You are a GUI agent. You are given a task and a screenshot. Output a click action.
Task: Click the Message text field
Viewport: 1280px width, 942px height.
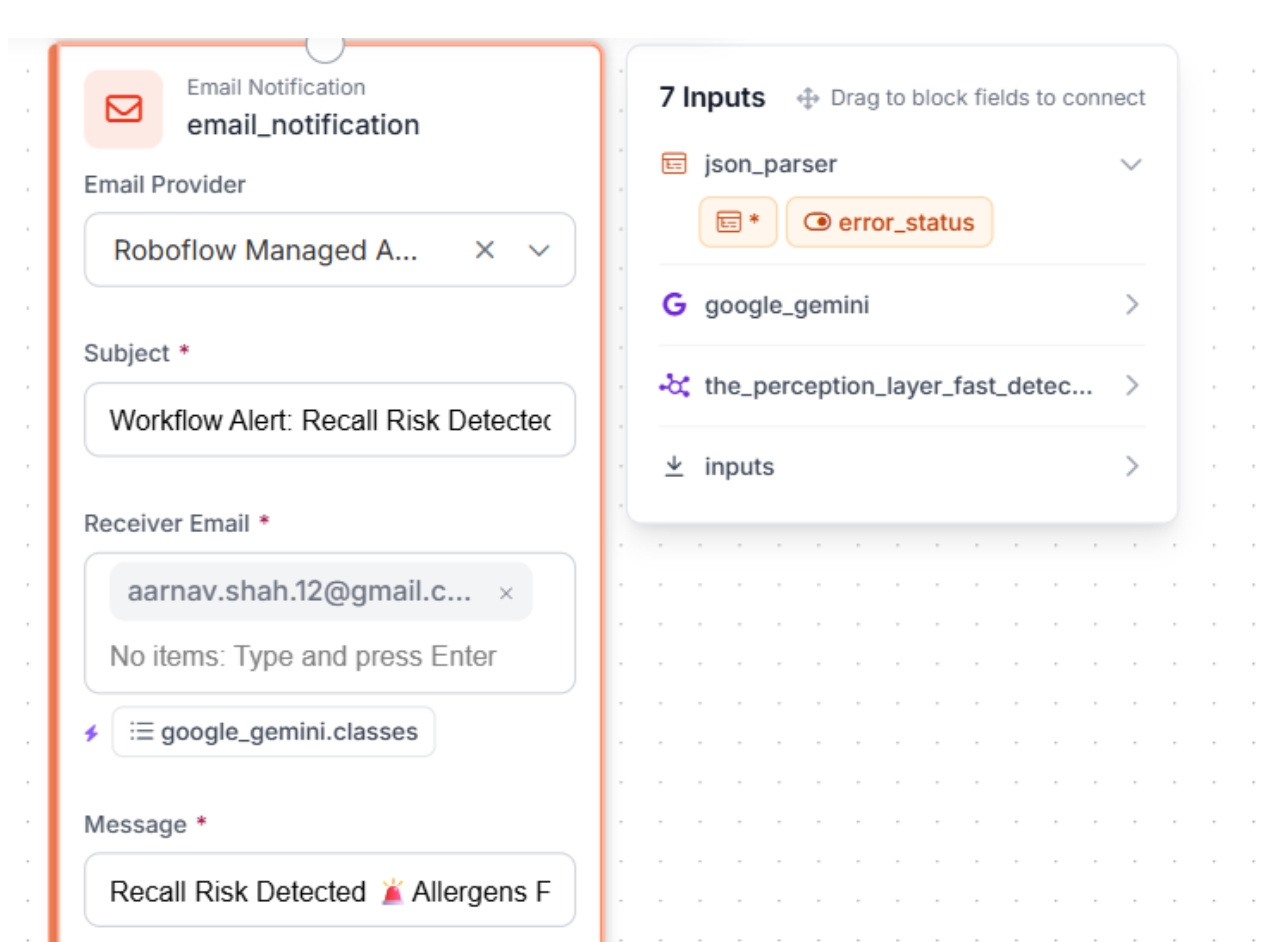[x=329, y=891]
